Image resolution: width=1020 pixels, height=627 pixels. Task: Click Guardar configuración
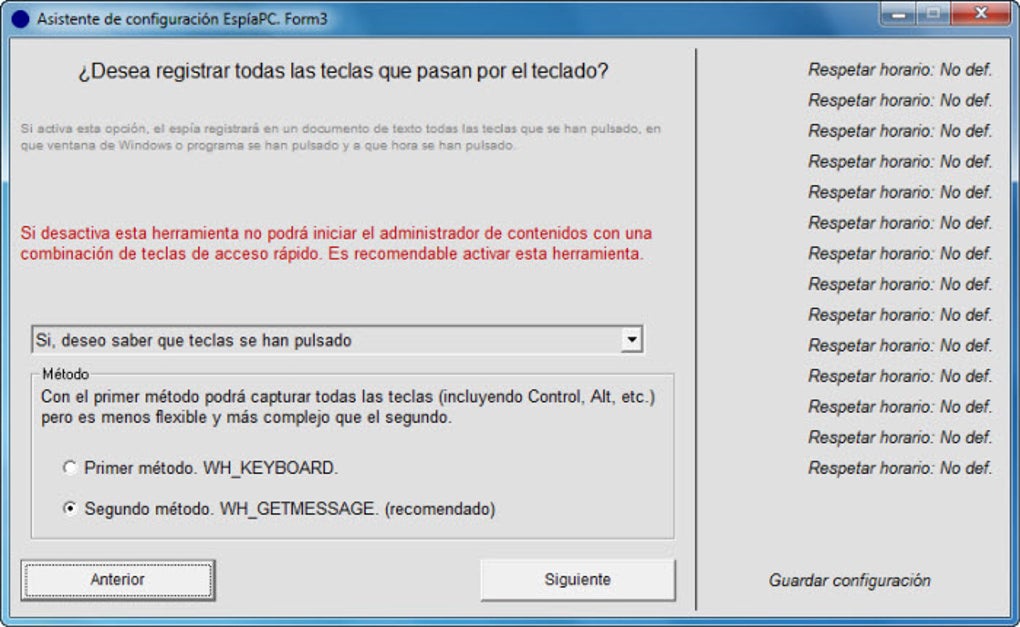tap(850, 580)
